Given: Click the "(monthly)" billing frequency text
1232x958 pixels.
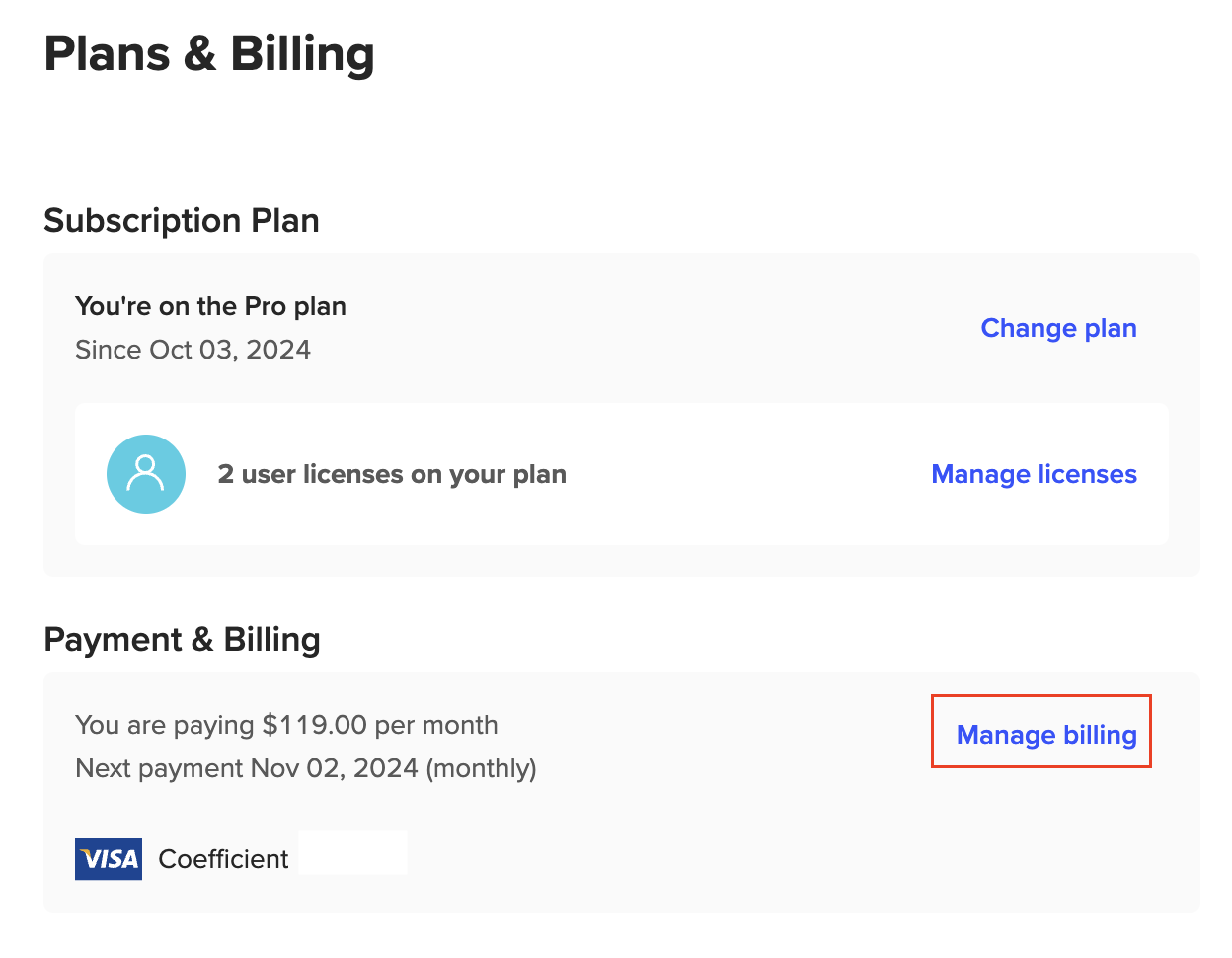Looking at the screenshot, I should [481, 768].
